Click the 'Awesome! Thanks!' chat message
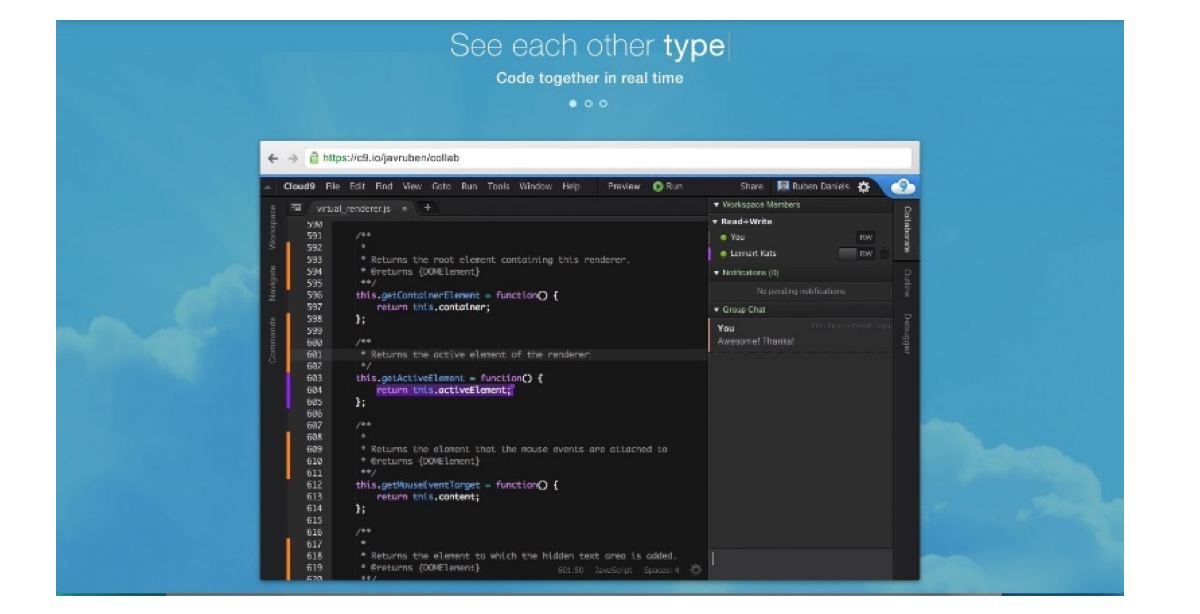1200x614 pixels. [x=756, y=341]
